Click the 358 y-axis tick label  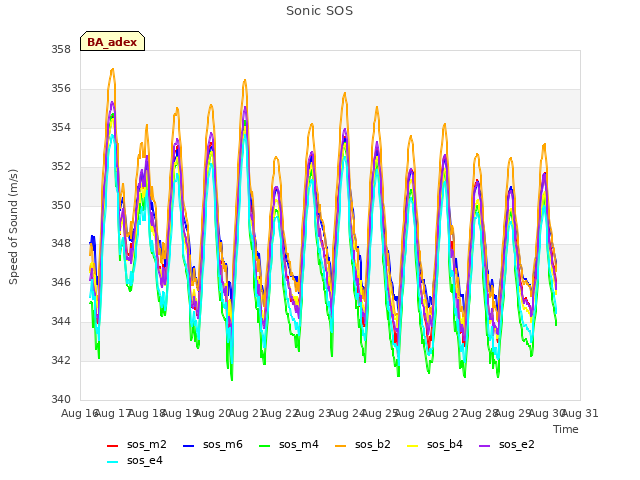(x=61, y=49)
